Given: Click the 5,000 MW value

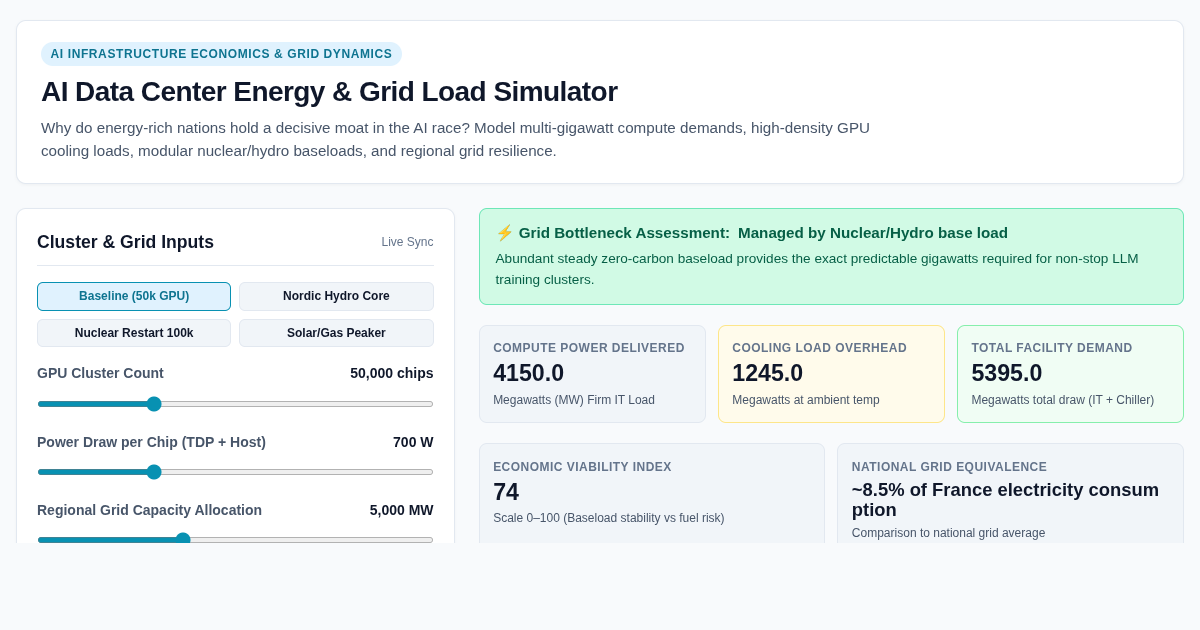Looking at the screenshot, I should click(x=402, y=510).
